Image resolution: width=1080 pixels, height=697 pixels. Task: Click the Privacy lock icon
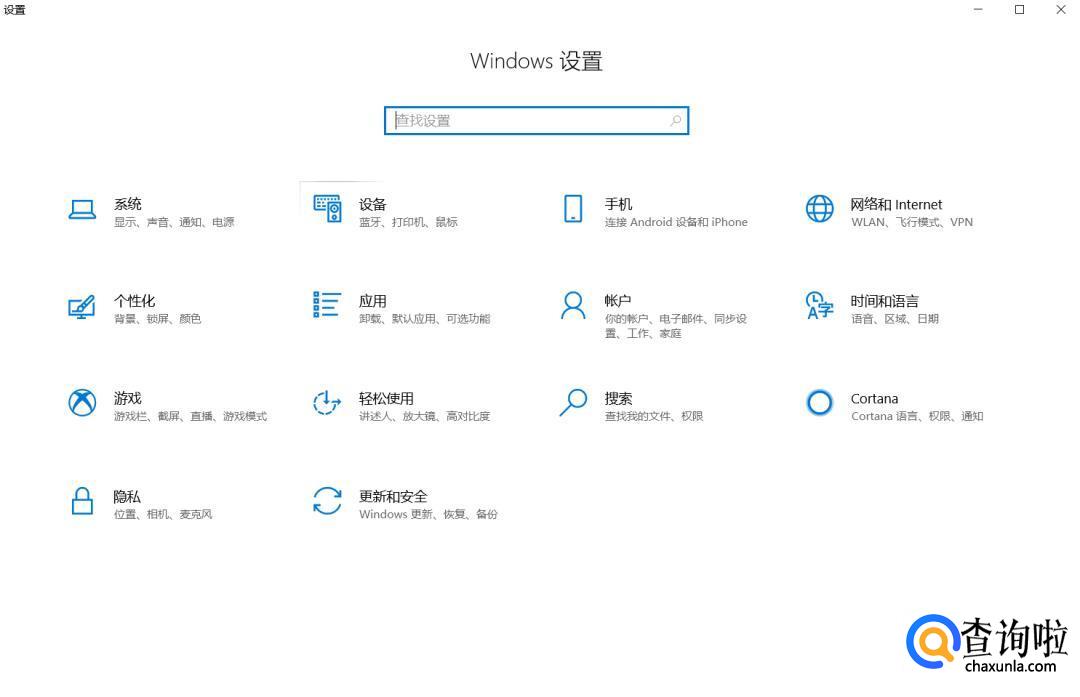82,501
